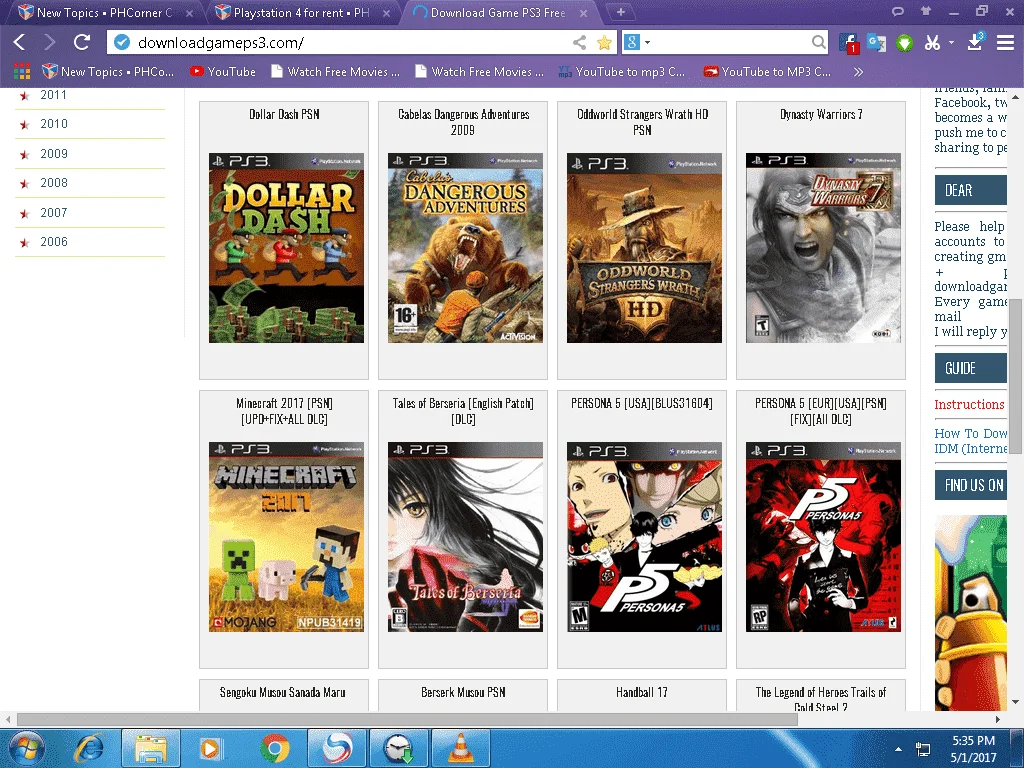The width and height of the screenshot is (1024, 768).
Task: Click Berserk Musou PSN title
Action: tap(463, 692)
